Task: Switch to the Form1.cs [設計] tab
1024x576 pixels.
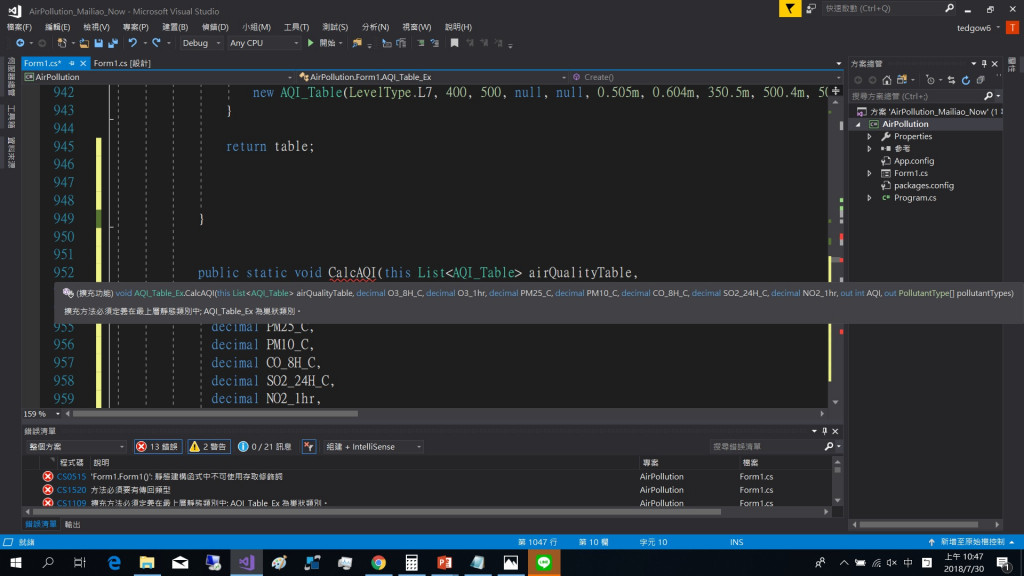Action: [x=122, y=63]
